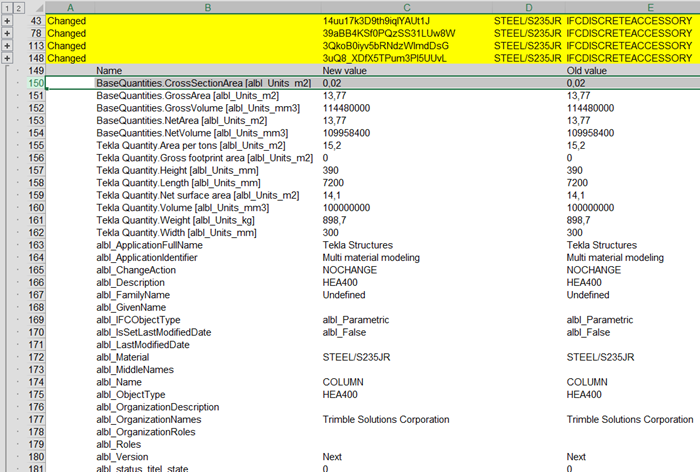Expand the group at row 113
The image size is (700, 472).
point(8,46)
